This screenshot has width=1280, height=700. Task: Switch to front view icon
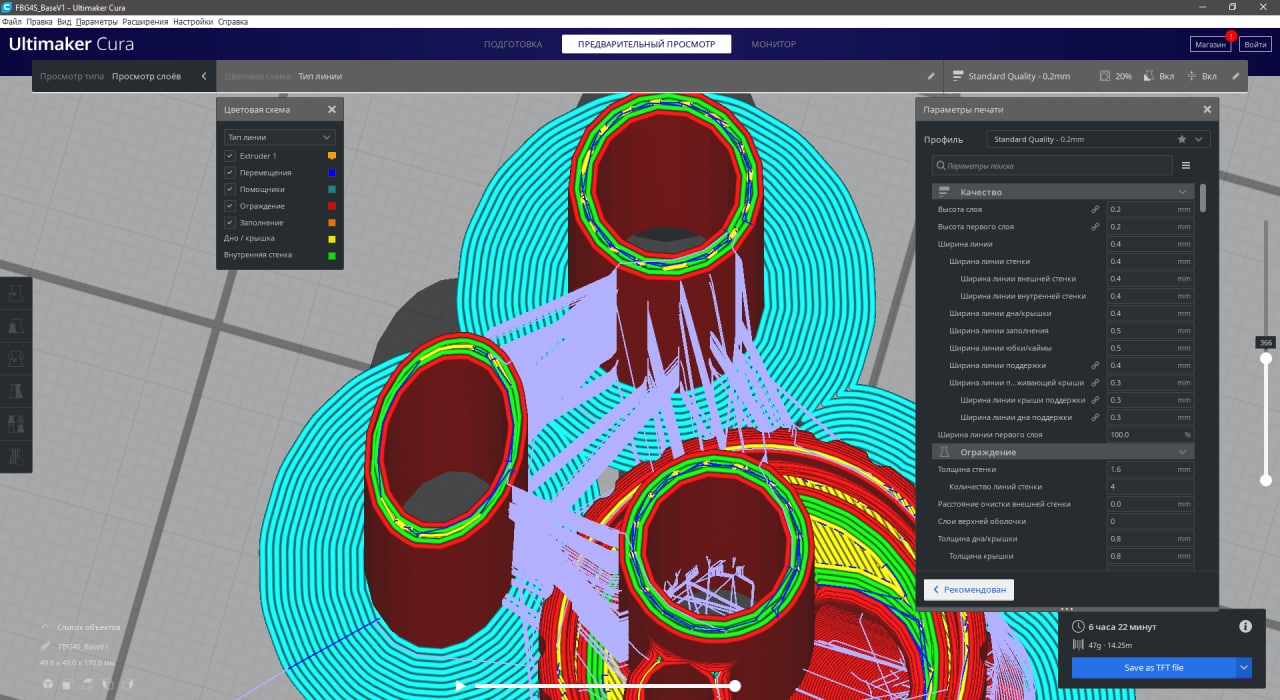[x=68, y=684]
